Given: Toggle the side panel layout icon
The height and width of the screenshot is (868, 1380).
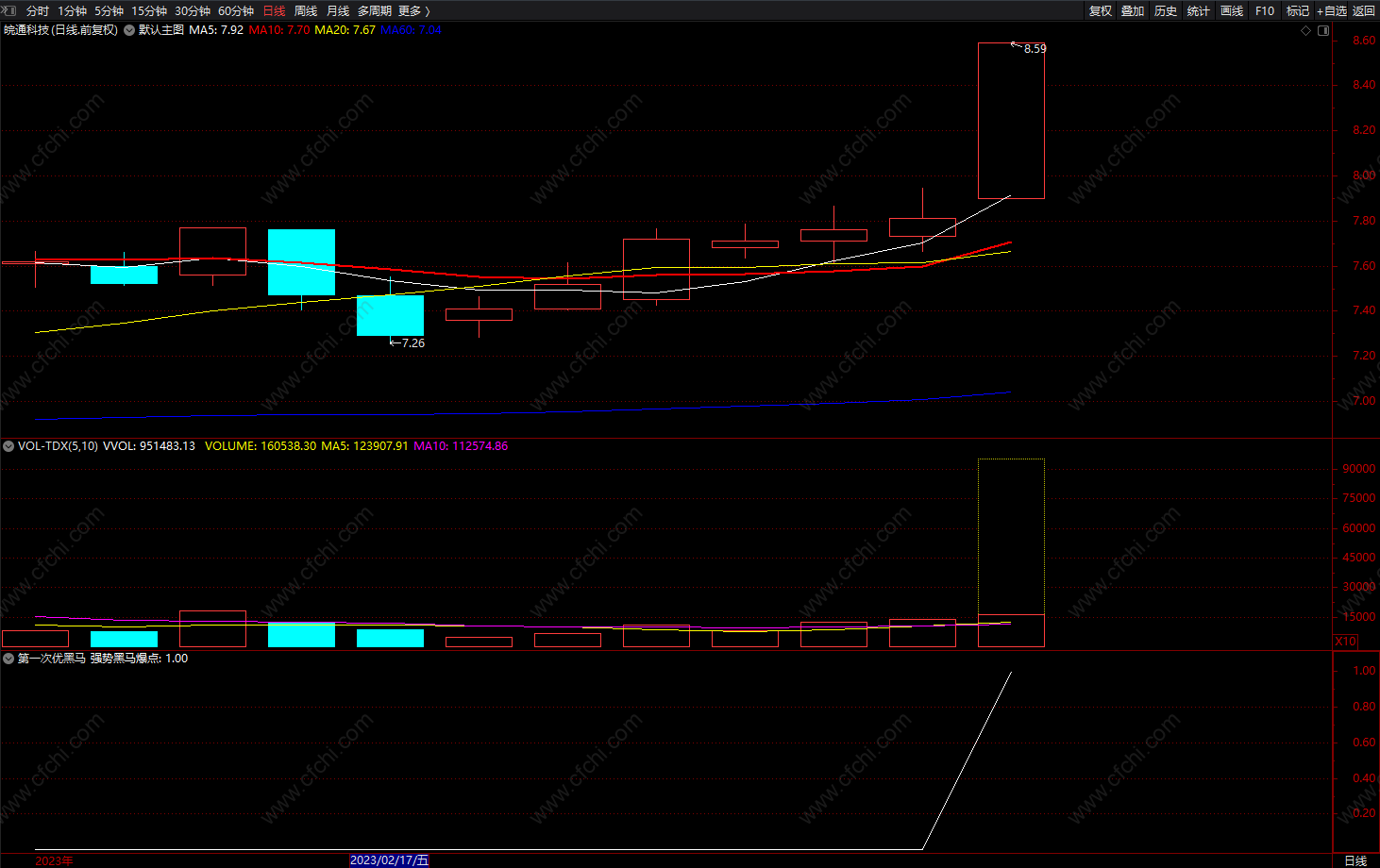Looking at the screenshot, I should coord(1323,30).
